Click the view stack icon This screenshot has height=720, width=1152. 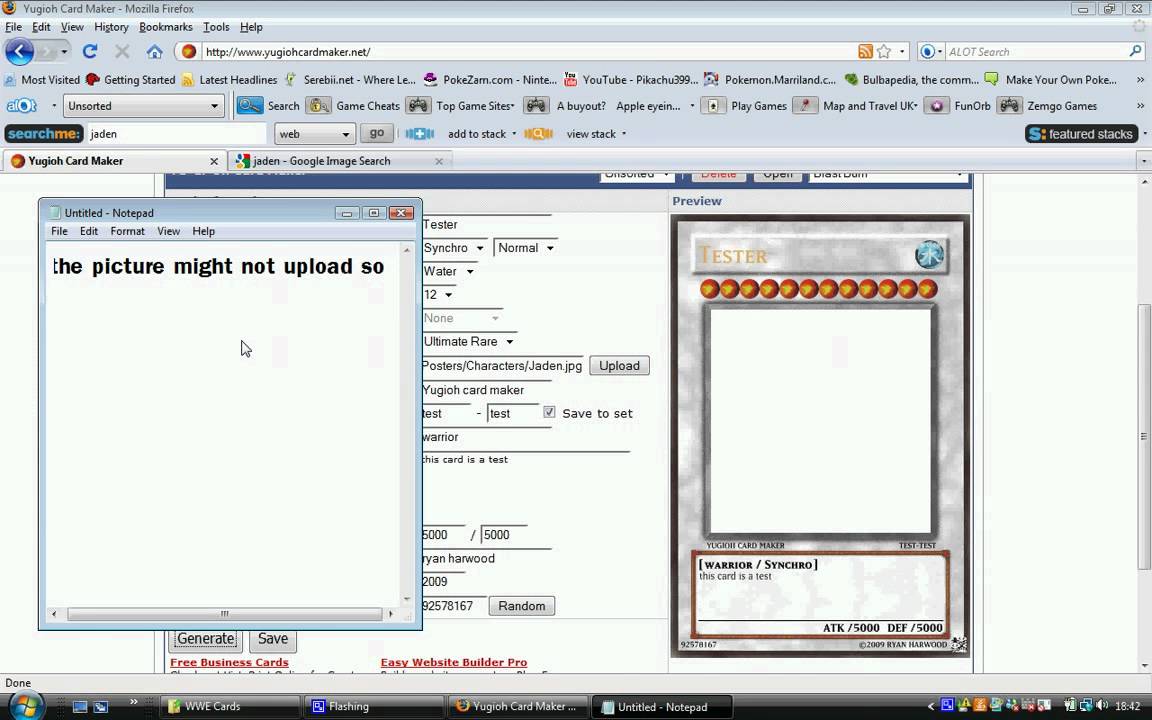[539, 134]
